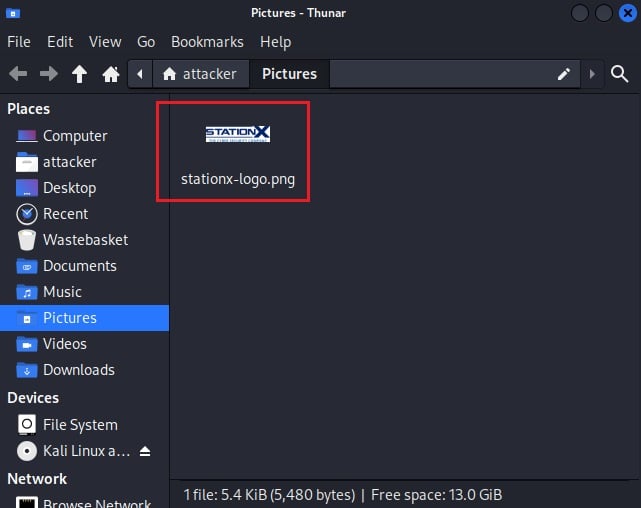Click the Devices section heading
Screen dimensions: 641x508
(x=33, y=398)
